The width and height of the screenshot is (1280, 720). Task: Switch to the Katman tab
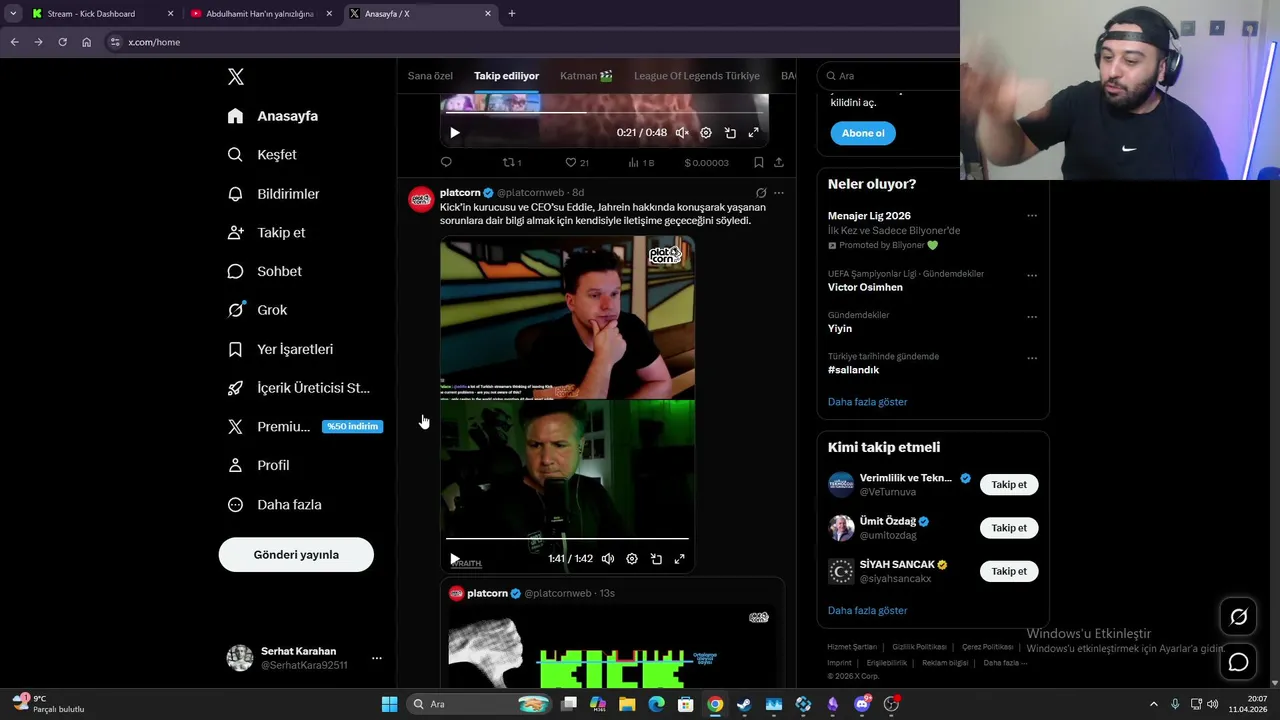586,76
